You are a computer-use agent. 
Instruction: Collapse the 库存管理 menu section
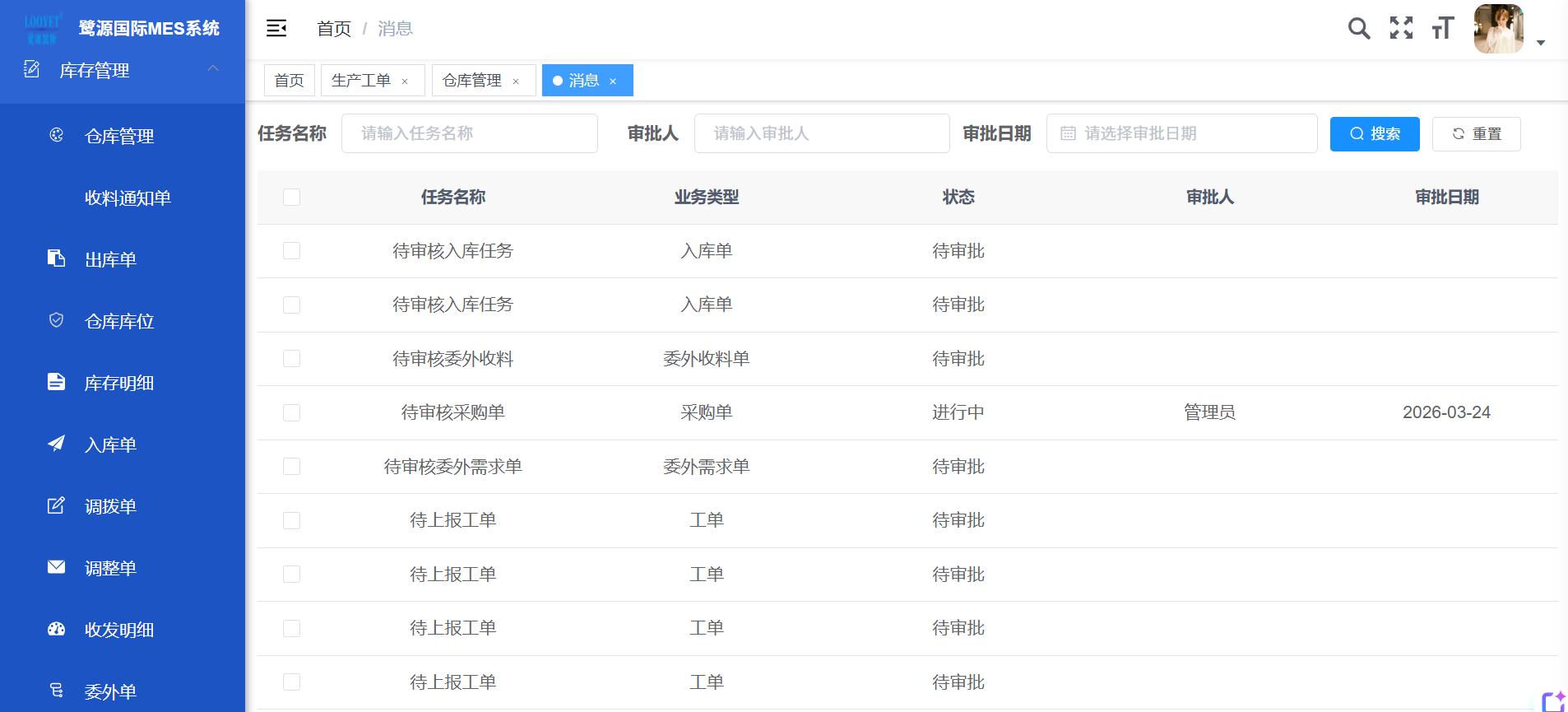tap(212, 69)
